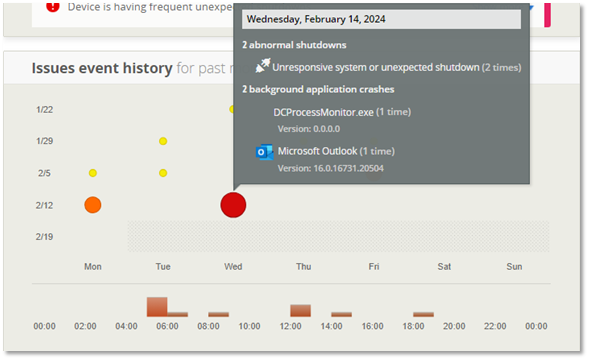The image size is (589, 360).
Task: Click the red alert icon beside Device message
Action: pyautogui.click(x=53, y=7)
